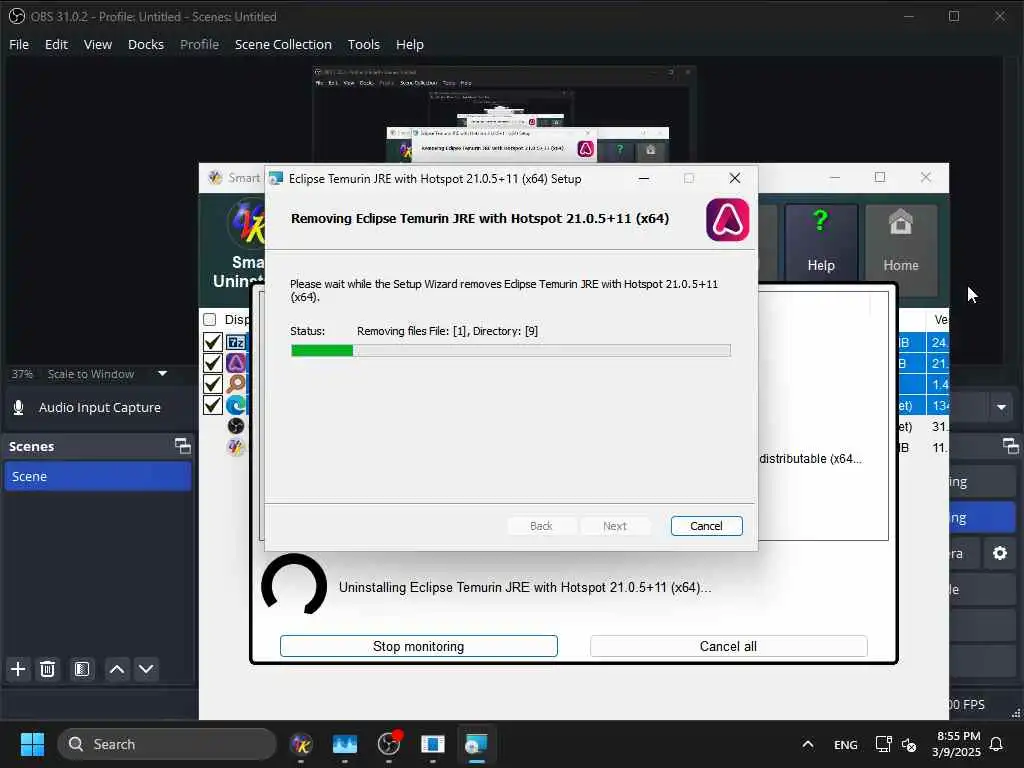Click the ENG language indicator
The image size is (1024, 768).
[846, 744]
